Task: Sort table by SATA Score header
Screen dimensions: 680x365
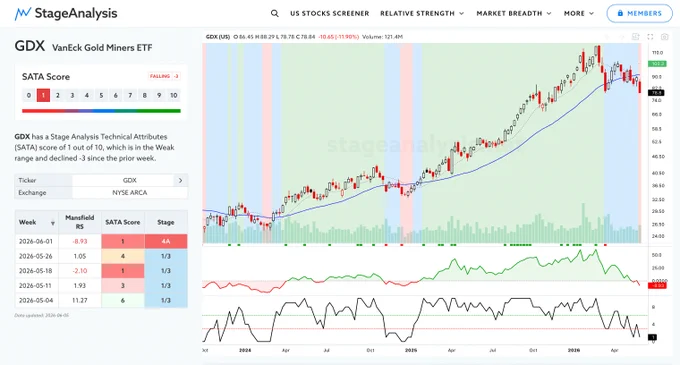Action: pos(123,222)
